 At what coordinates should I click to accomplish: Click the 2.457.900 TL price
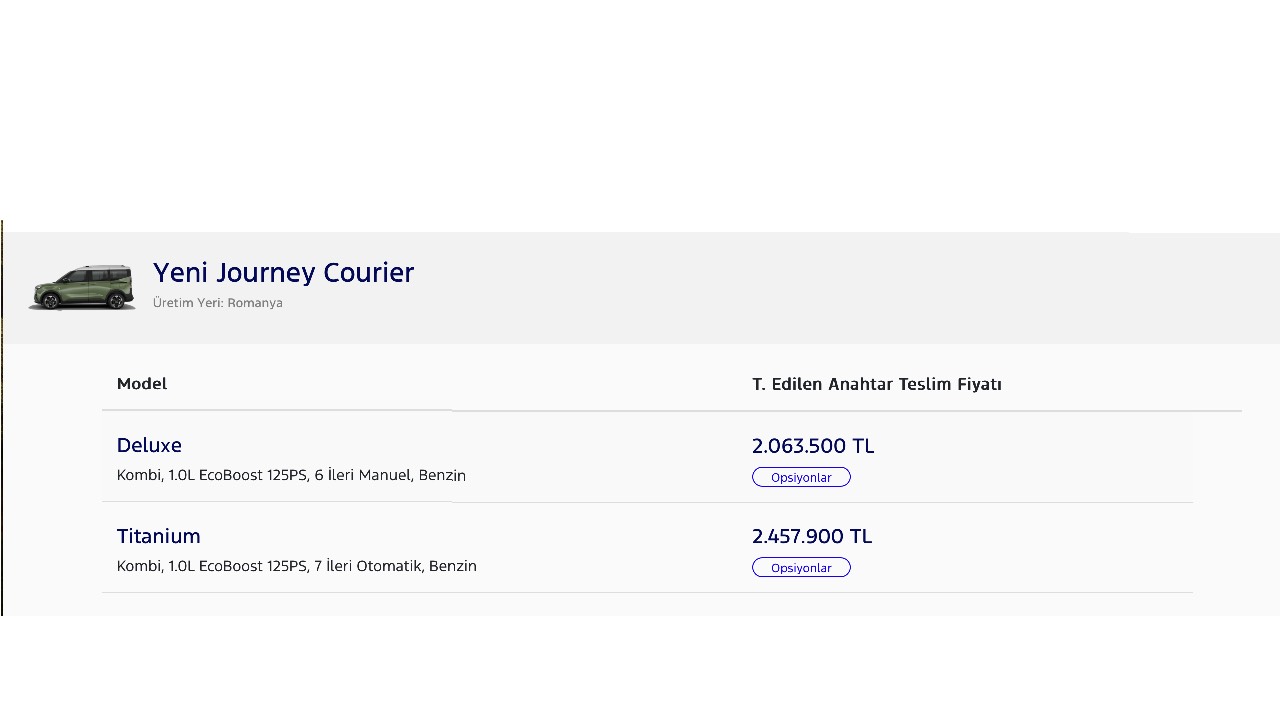click(x=812, y=536)
